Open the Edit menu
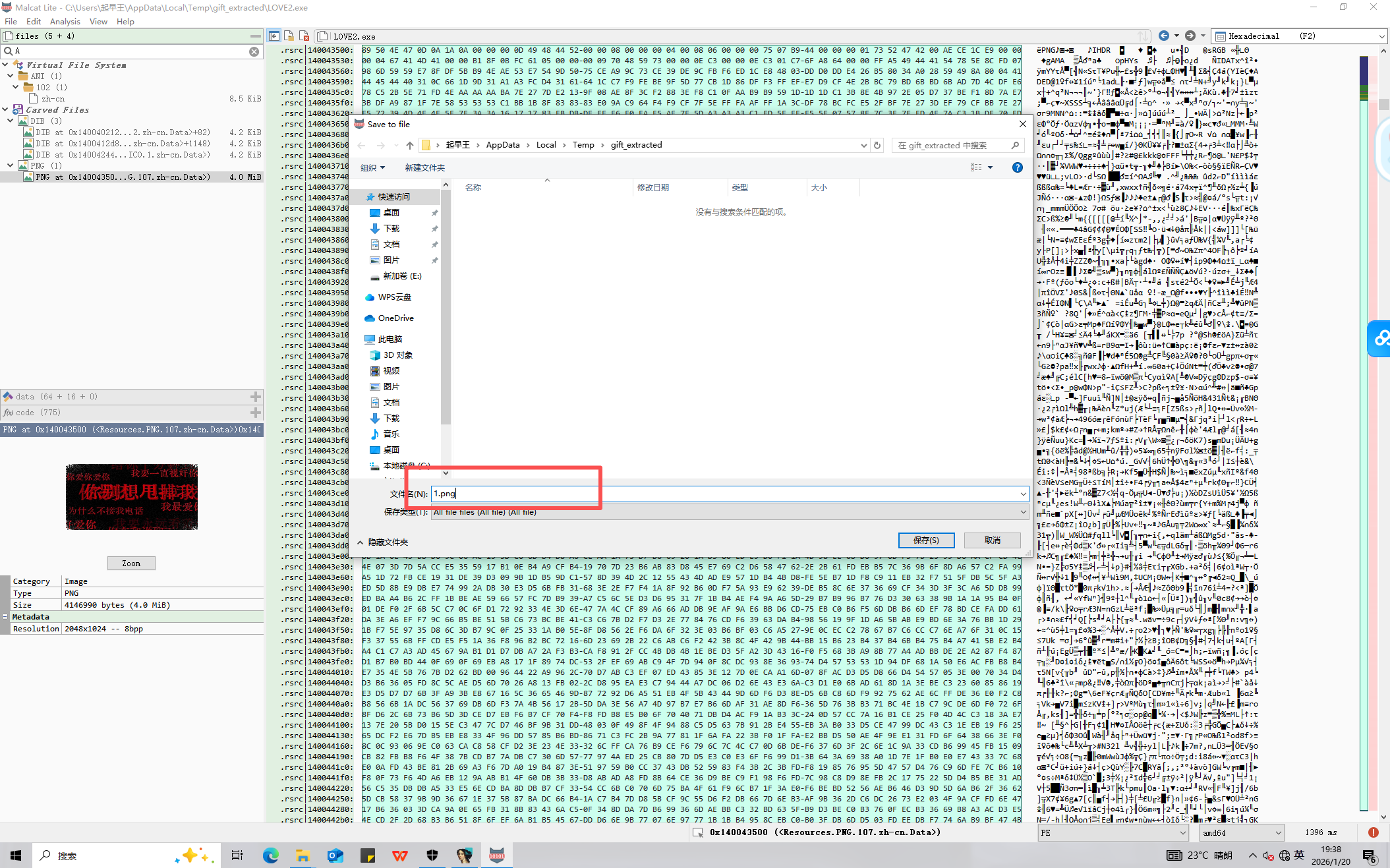Screen dimensions: 1390x868 (x=33, y=22)
